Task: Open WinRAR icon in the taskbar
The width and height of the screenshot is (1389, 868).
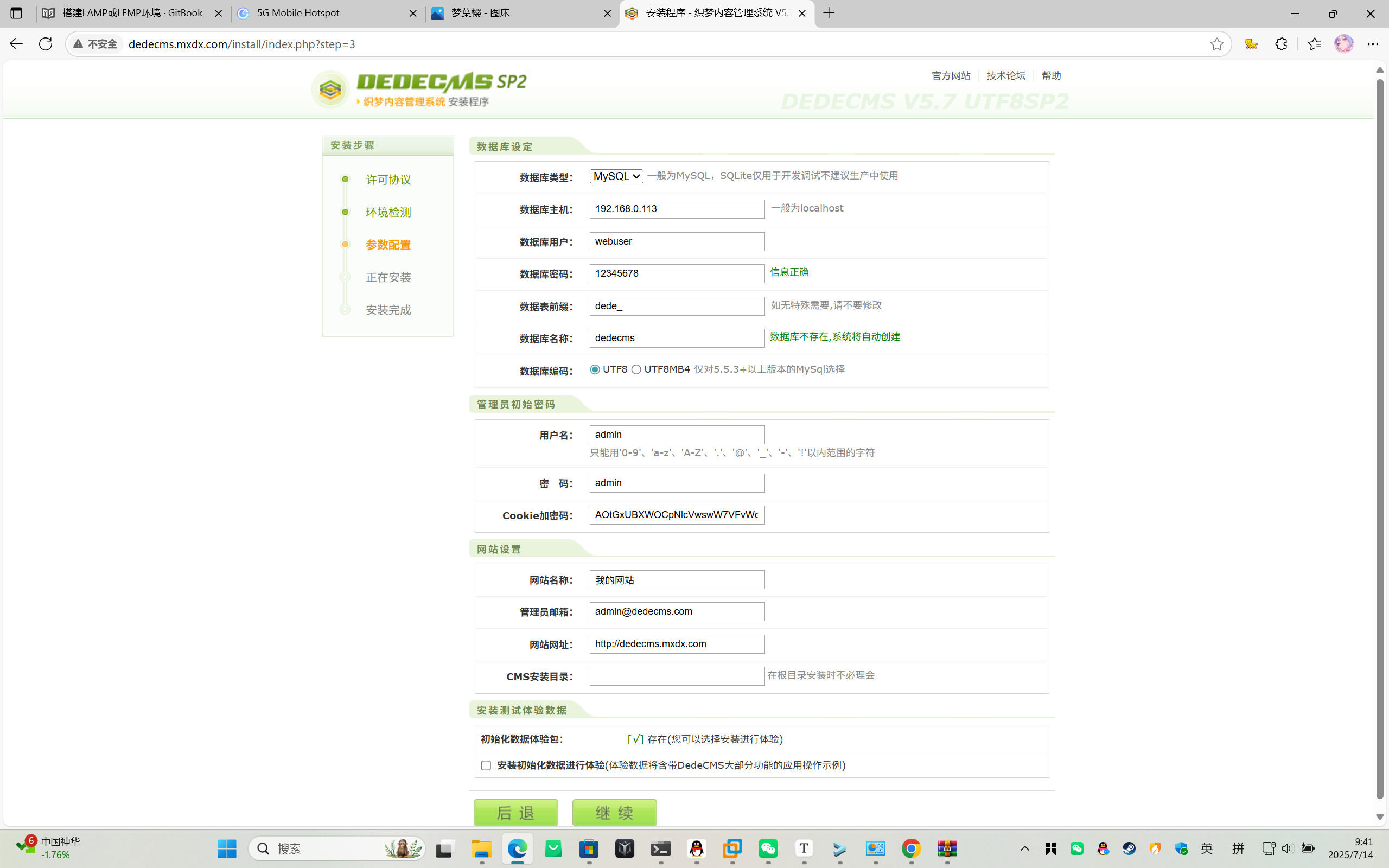Action: [x=947, y=848]
